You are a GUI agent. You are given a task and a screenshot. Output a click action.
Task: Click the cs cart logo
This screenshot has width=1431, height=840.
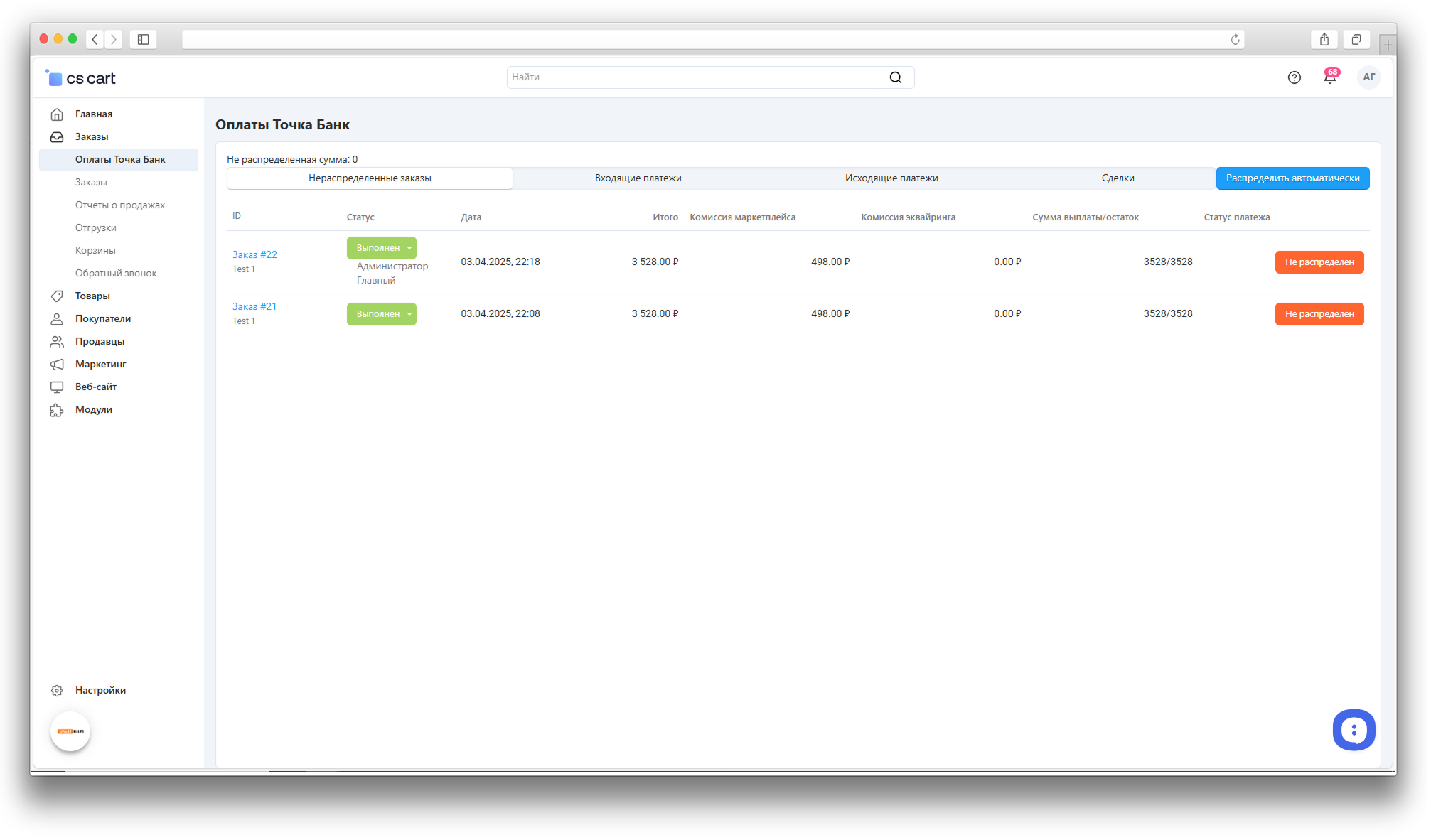[80, 78]
